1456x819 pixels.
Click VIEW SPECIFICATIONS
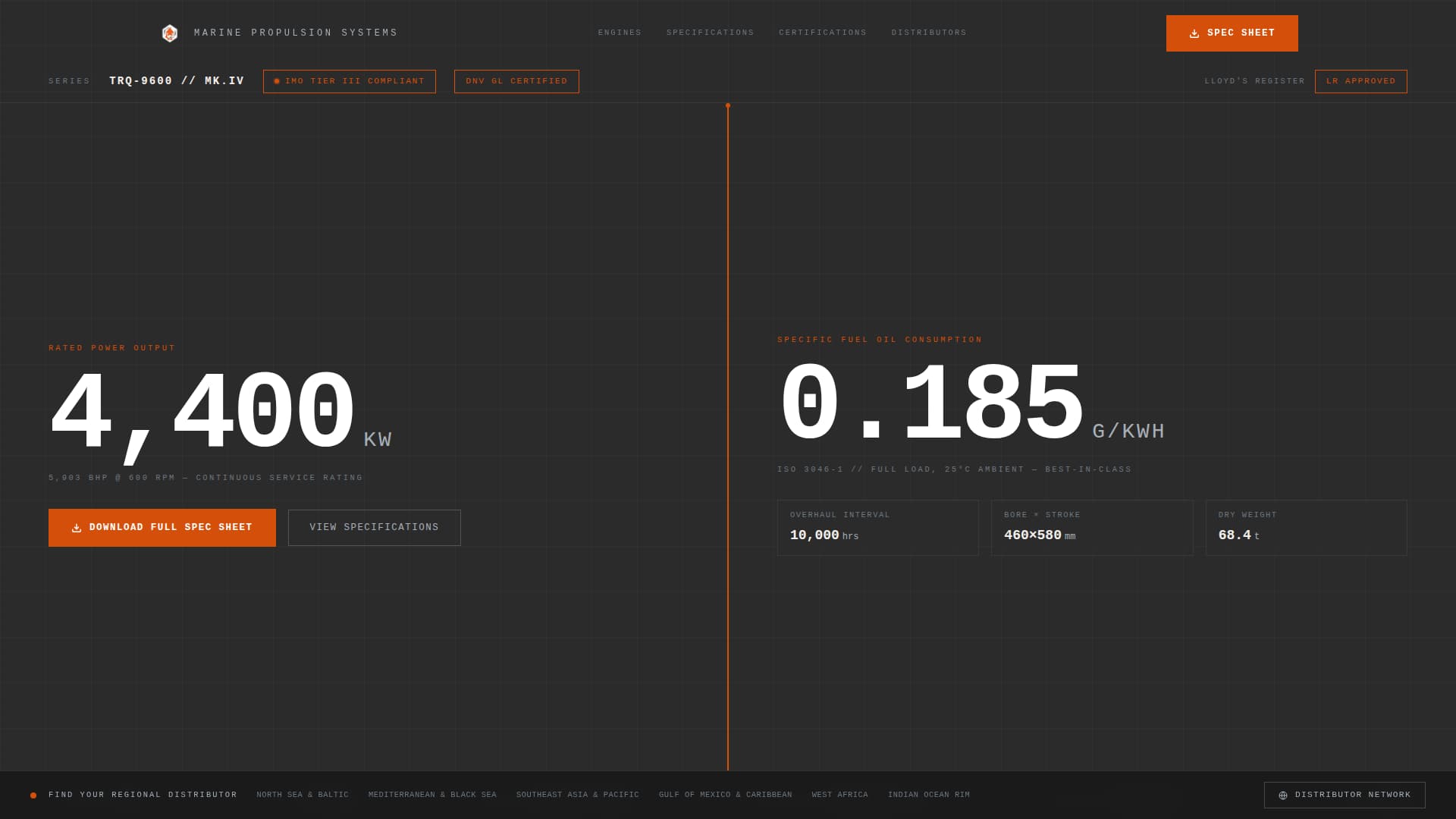[374, 527]
